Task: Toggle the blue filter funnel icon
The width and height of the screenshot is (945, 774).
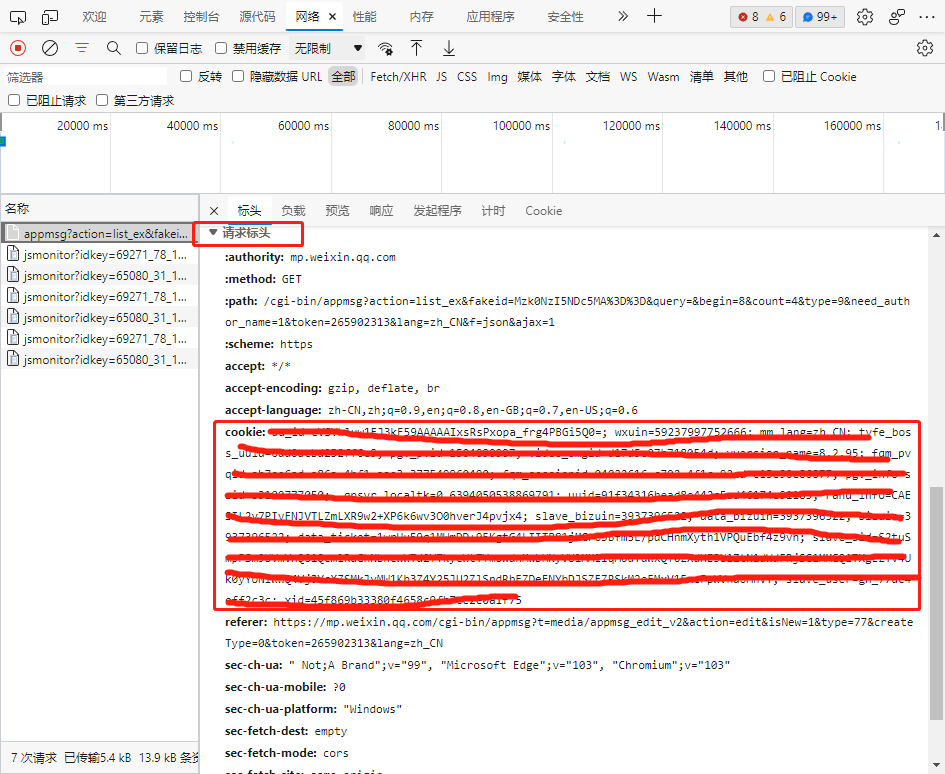Action: click(82, 48)
